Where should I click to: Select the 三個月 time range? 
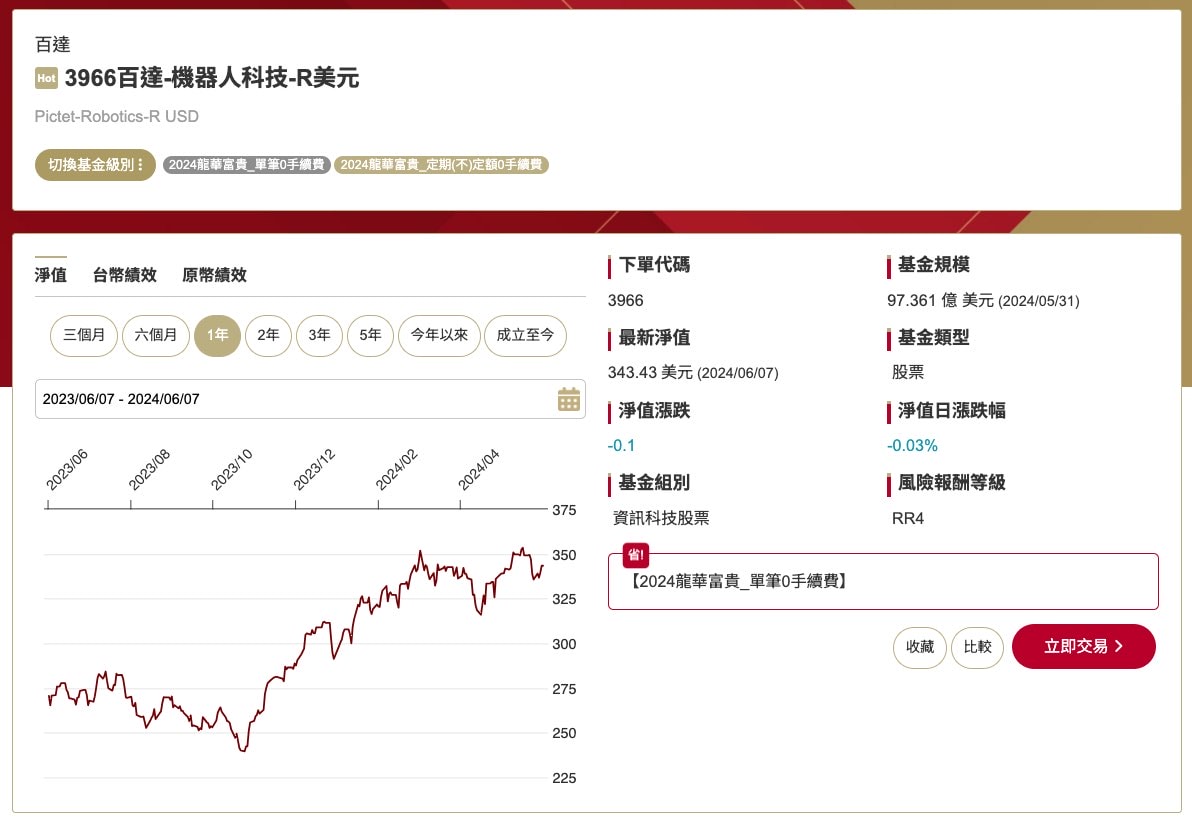(84, 335)
